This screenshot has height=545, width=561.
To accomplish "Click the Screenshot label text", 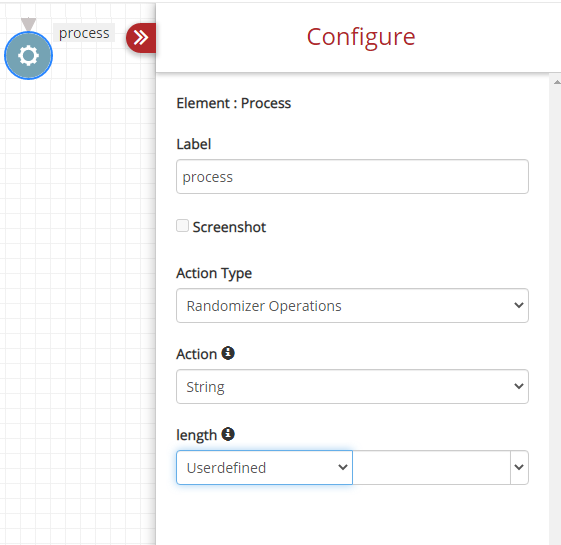I will (229, 227).
